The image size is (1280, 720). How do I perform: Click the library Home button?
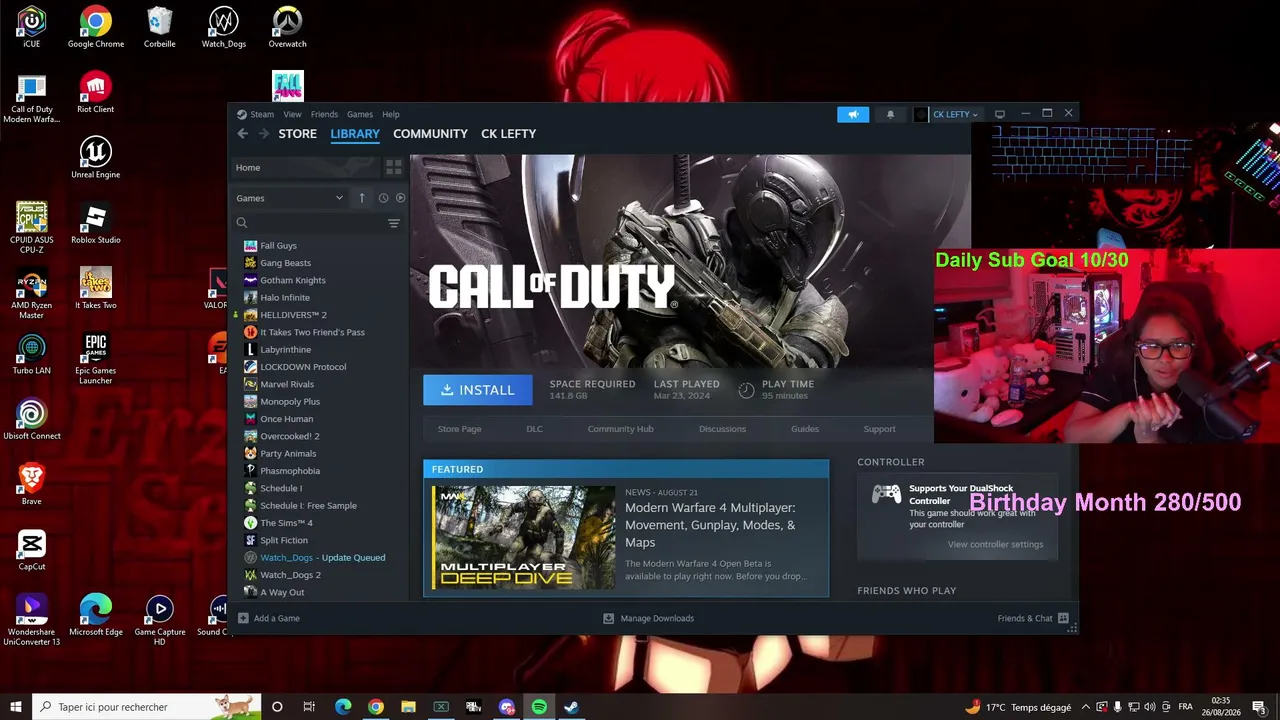[x=305, y=168]
